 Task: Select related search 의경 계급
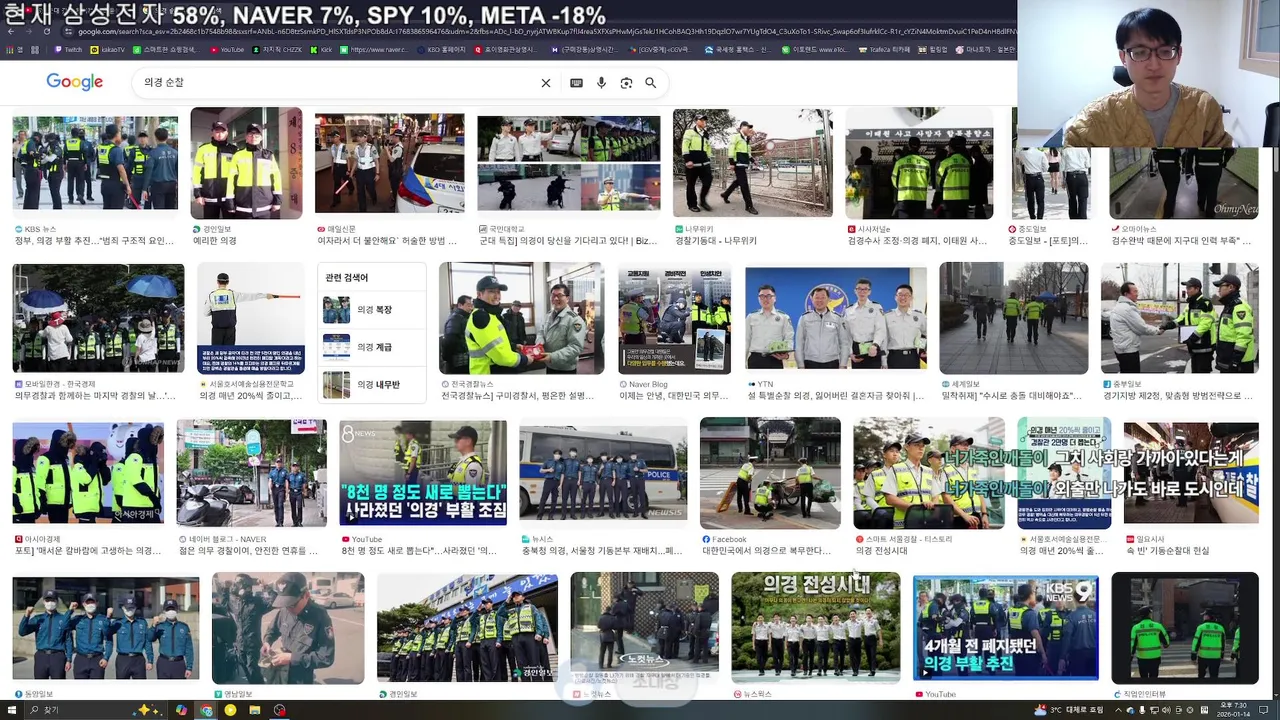point(372,347)
